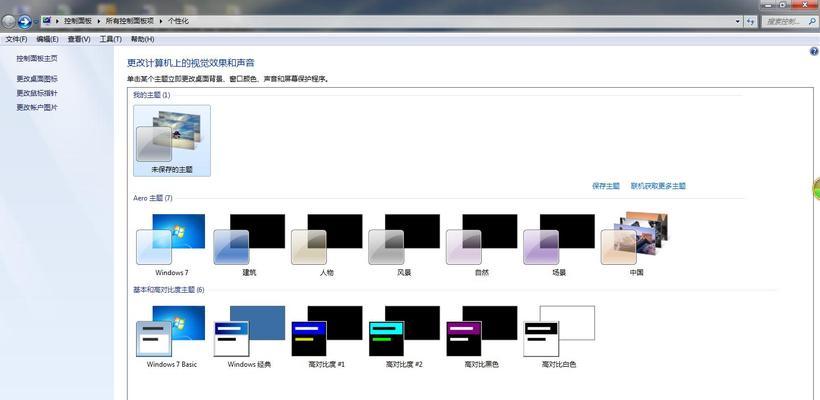Click the 所有控制面板项 breadcrumb

[130, 21]
